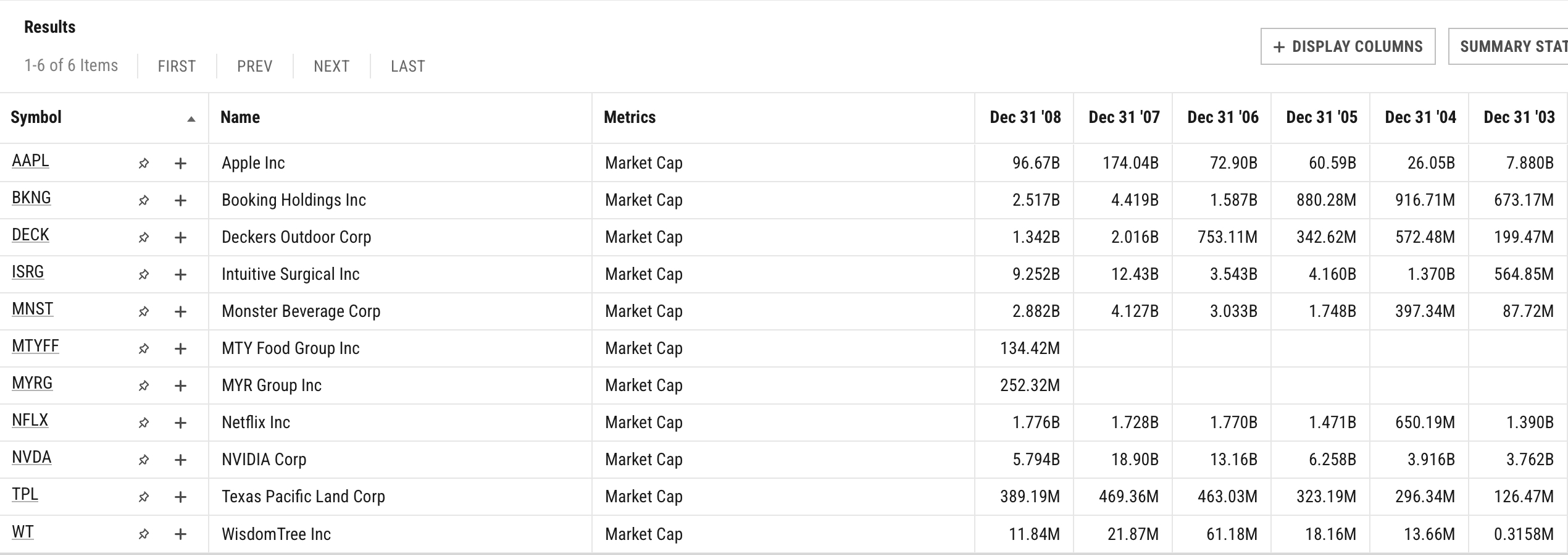1568x556 pixels.
Task: Jump to LAST results page
Action: 407,66
